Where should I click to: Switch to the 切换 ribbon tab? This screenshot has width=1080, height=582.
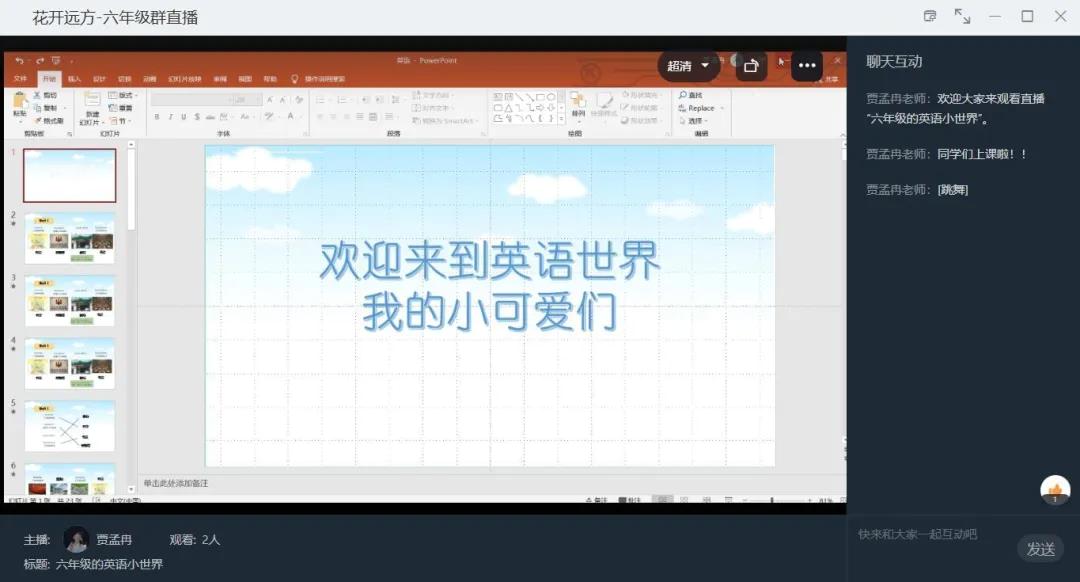tap(125, 79)
